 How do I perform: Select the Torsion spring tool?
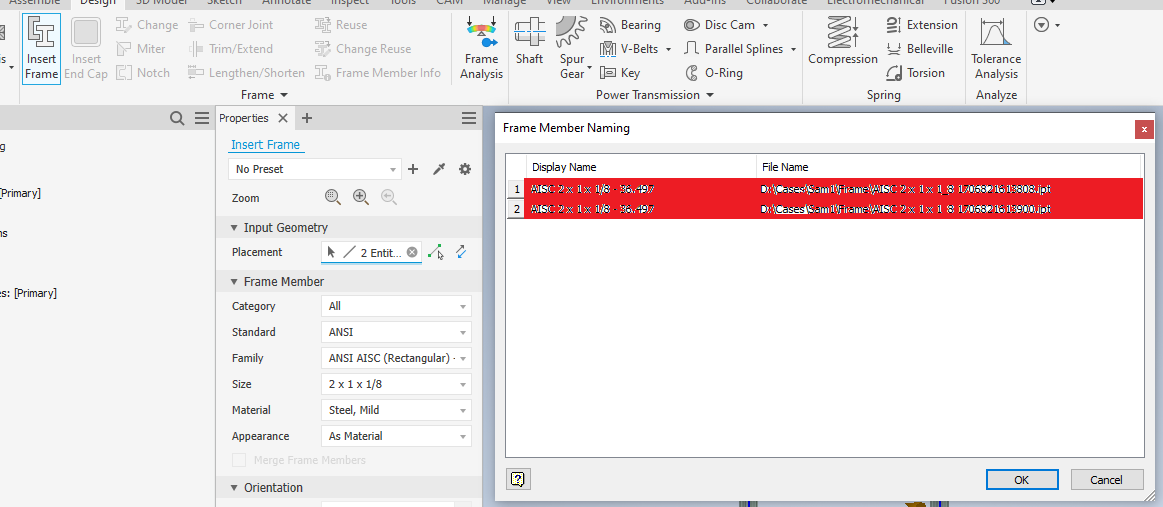tap(915, 73)
